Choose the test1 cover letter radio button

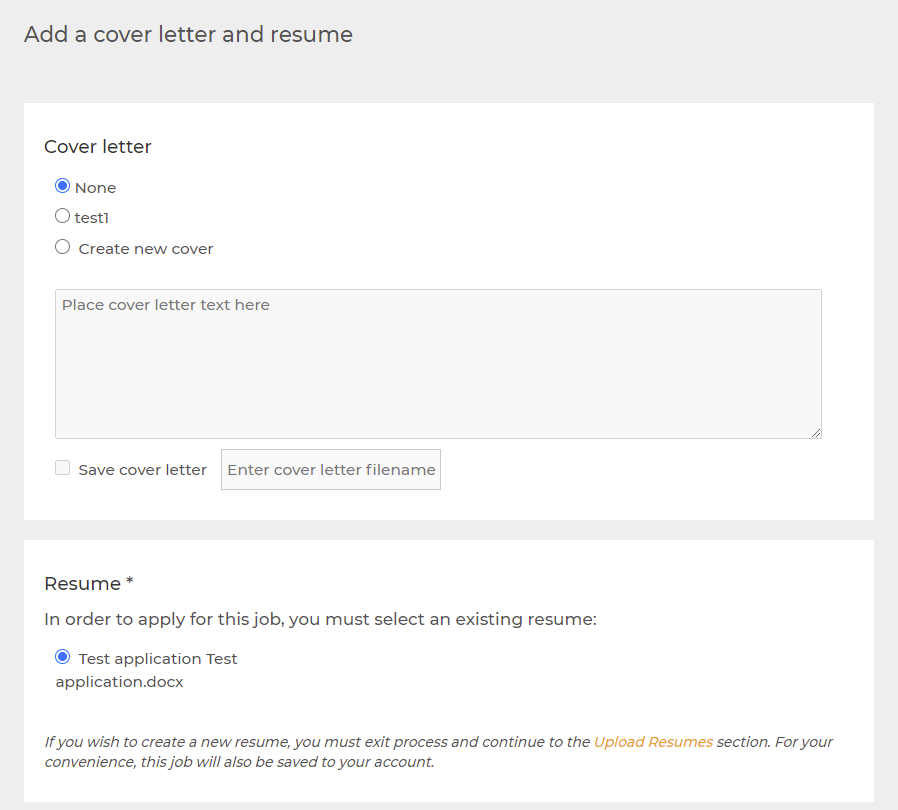62,216
